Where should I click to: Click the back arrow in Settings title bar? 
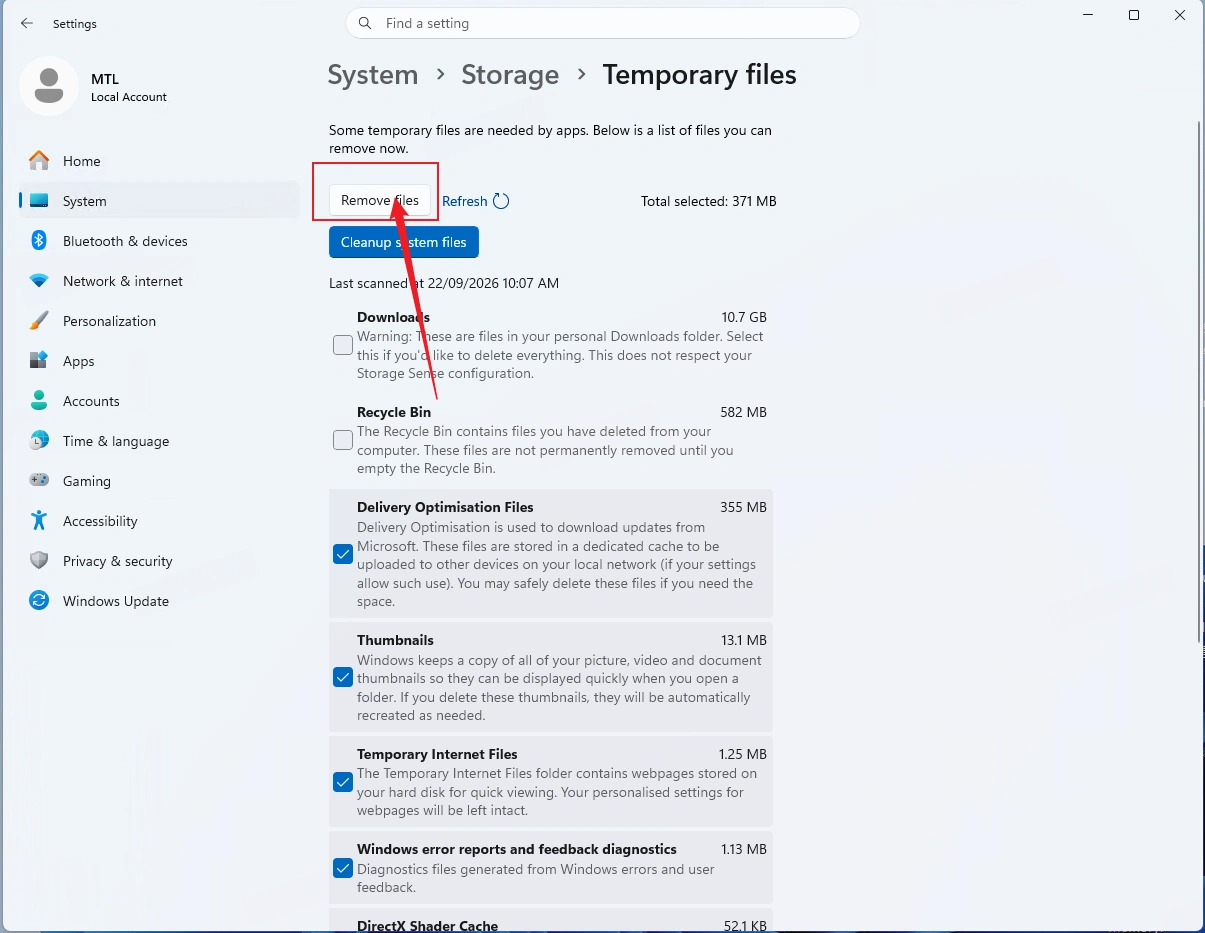click(x=27, y=23)
